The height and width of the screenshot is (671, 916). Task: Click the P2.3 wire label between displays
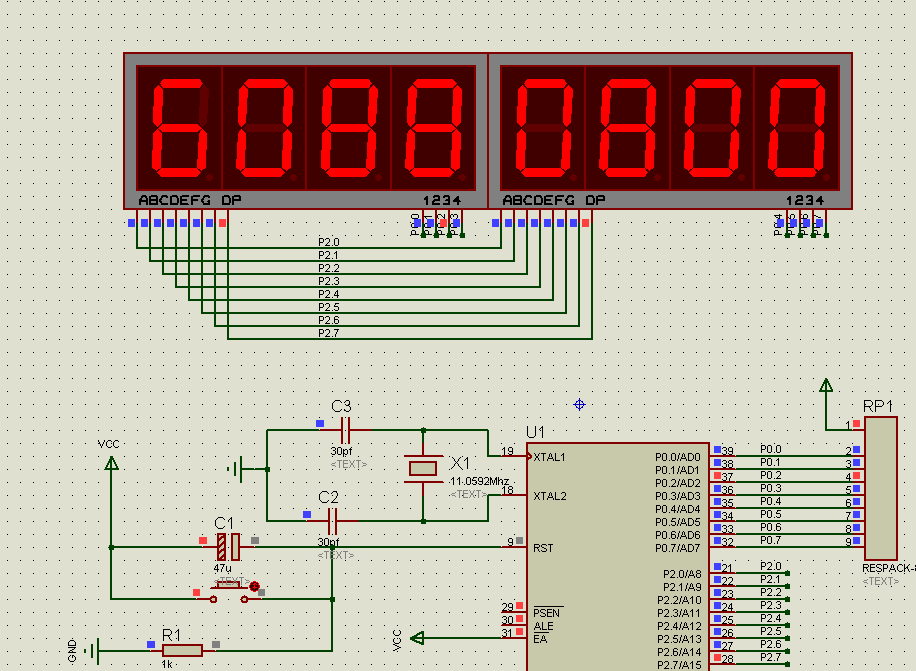click(x=328, y=281)
